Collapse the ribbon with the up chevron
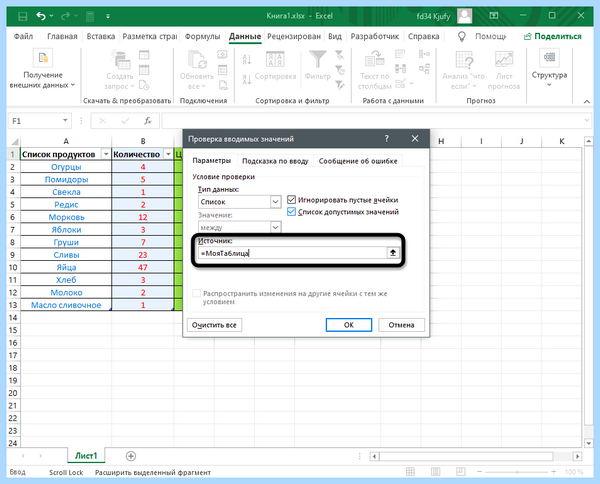The image size is (600, 484). 587,101
